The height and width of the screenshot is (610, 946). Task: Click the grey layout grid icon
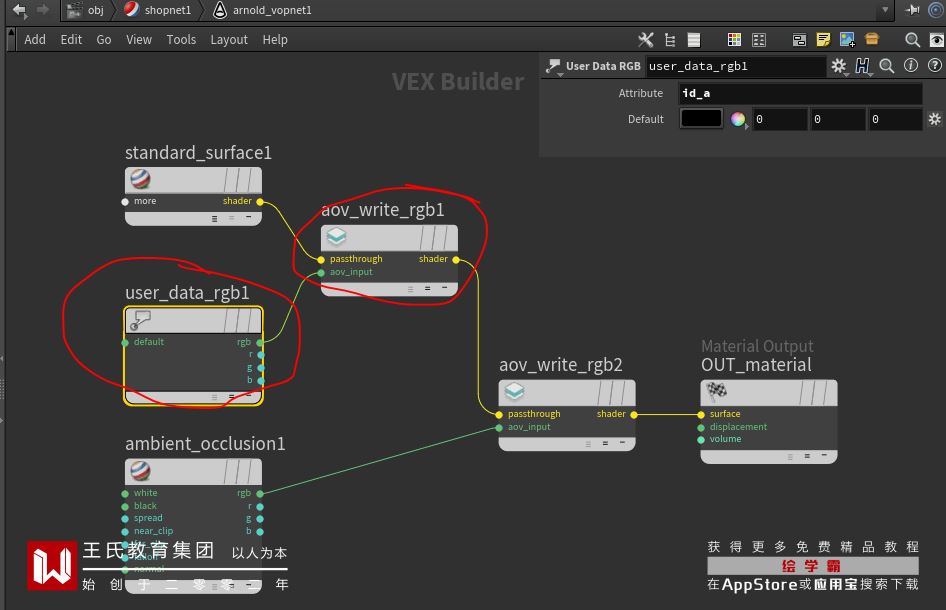click(x=759, y=40)
